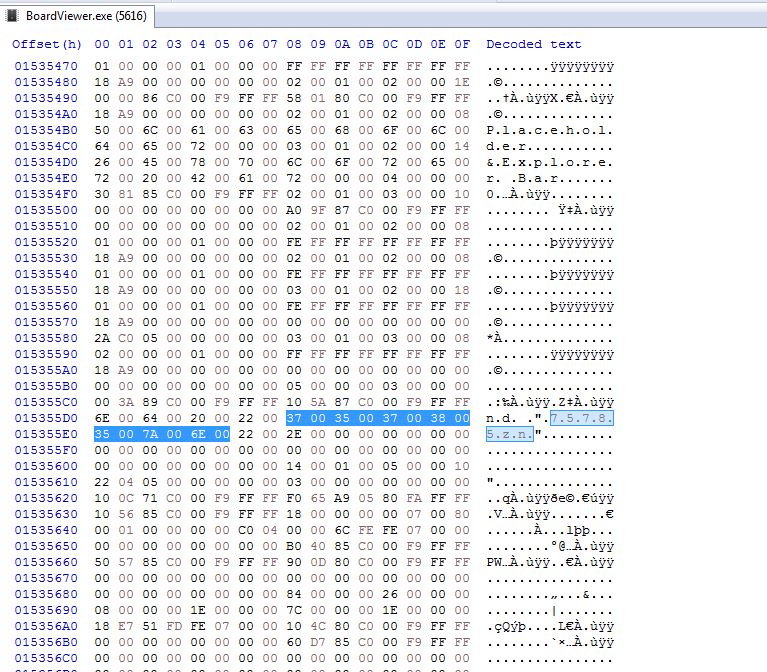Select offset row 015354F0
The height and width of the screenshot is (672, 767).
(x=46, y=194)
